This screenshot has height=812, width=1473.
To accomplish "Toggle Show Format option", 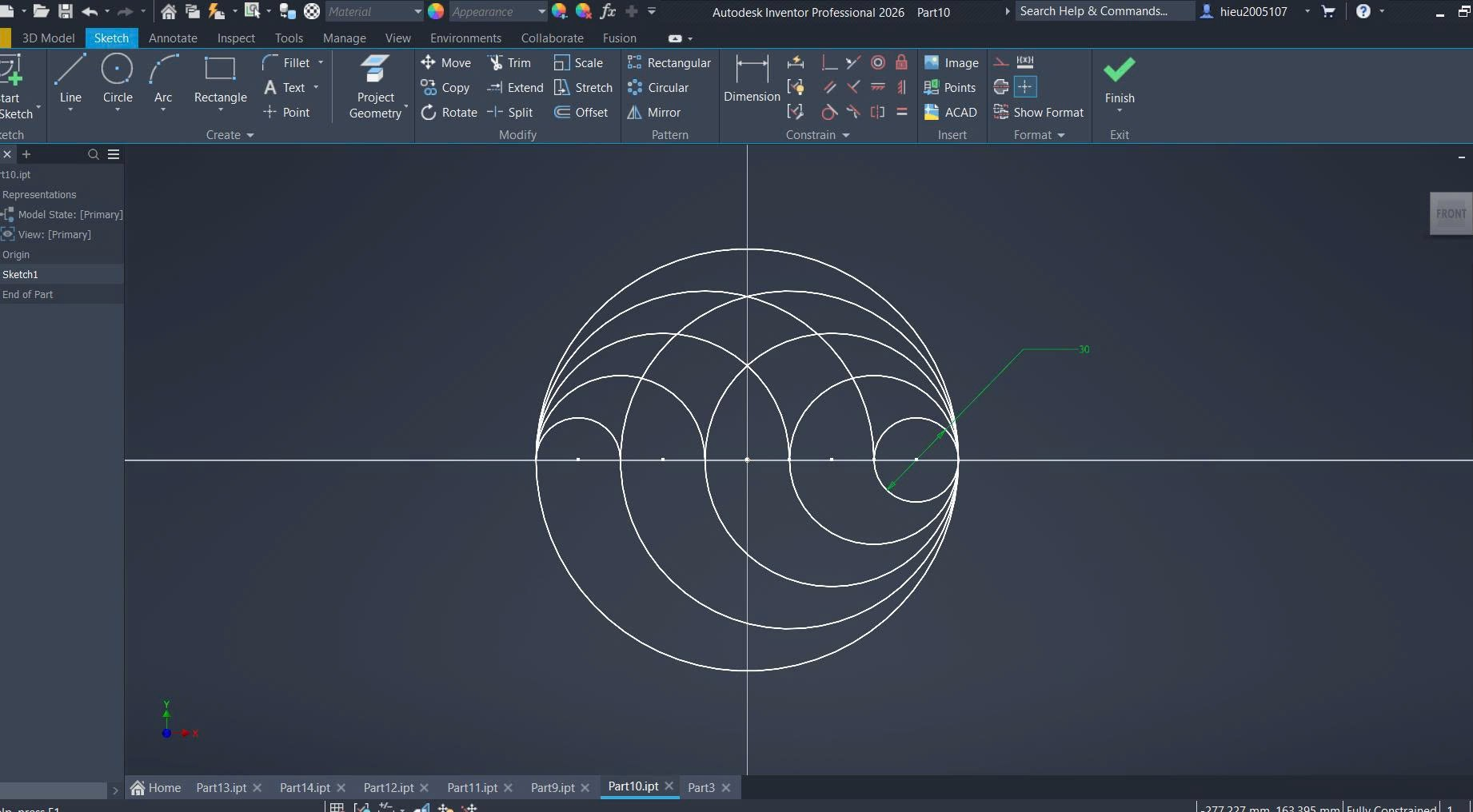I will point(1039,113).
